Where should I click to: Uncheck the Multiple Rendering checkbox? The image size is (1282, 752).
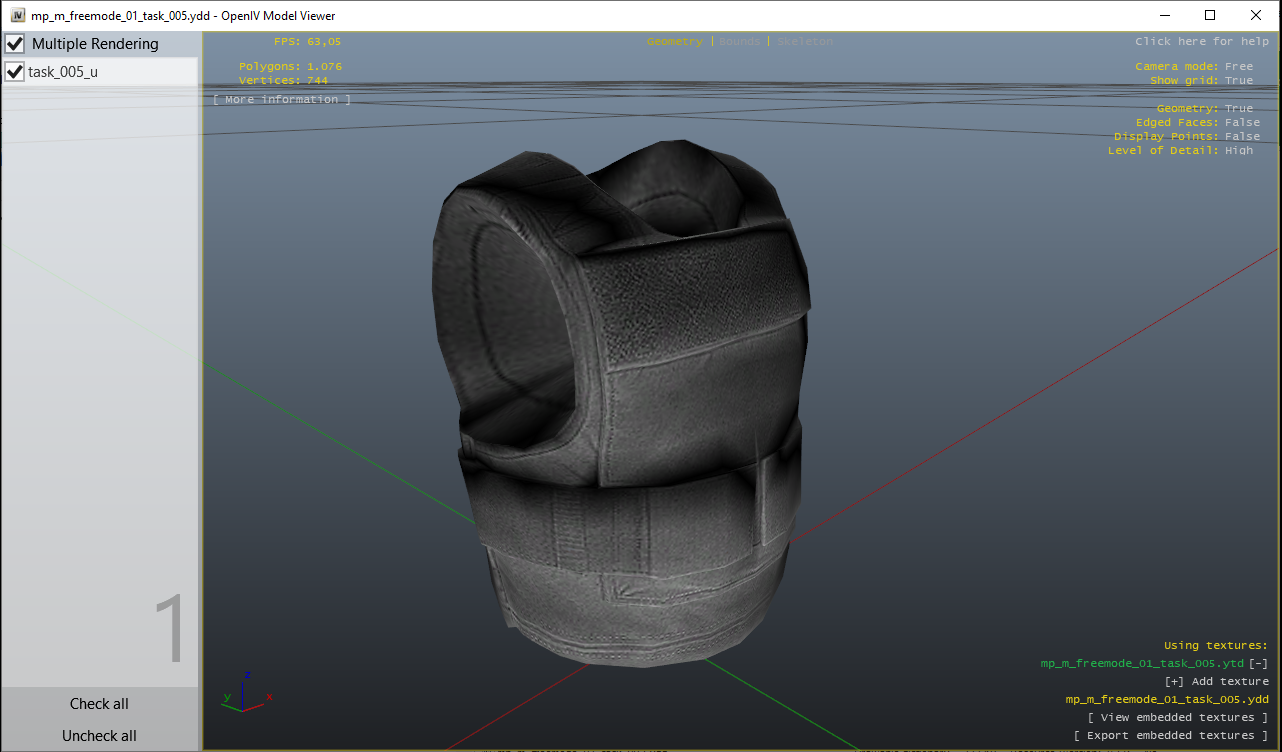tap(14, 43)
